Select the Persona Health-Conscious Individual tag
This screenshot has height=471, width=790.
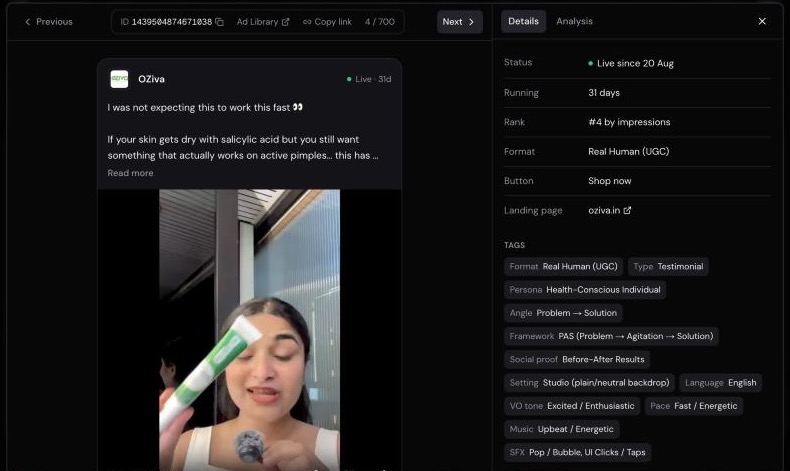point(584,290)
